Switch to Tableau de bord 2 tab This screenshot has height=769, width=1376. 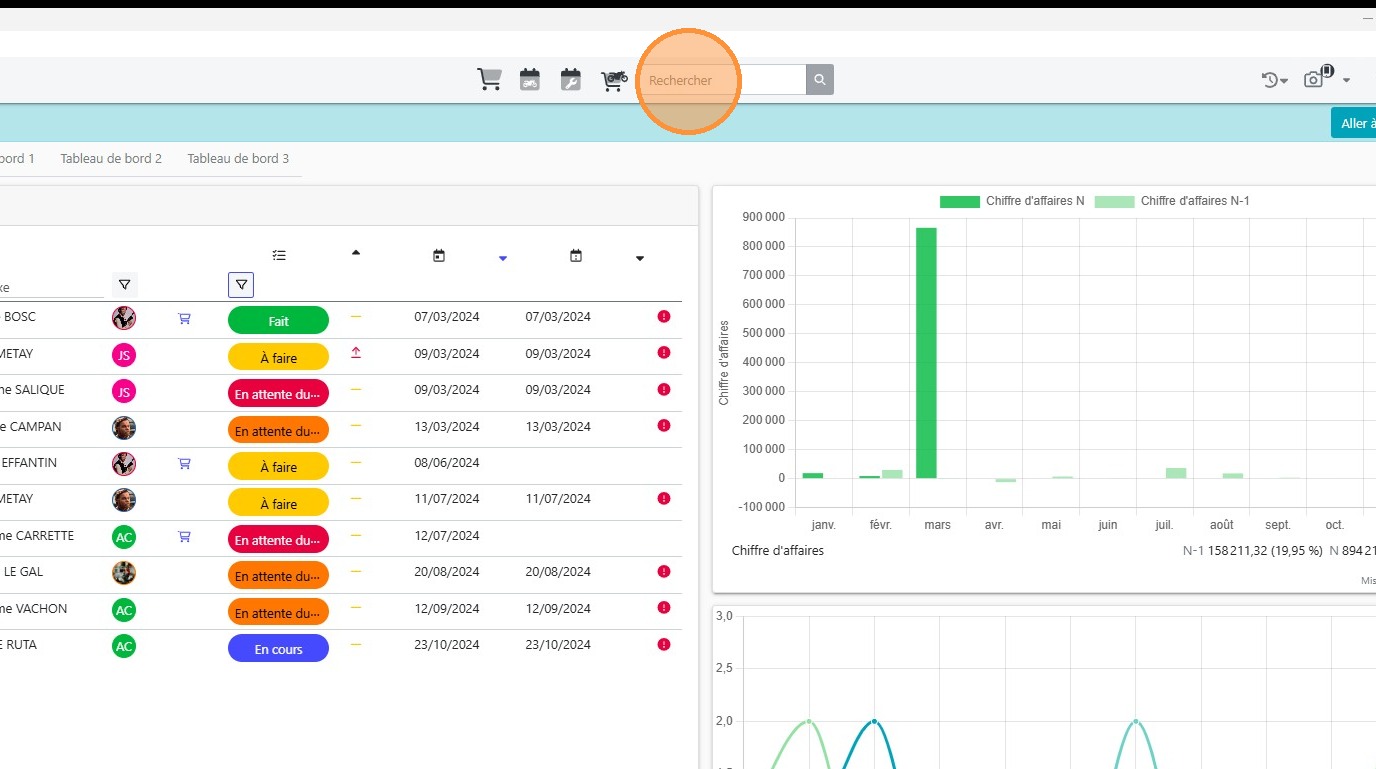pos(111,158)
